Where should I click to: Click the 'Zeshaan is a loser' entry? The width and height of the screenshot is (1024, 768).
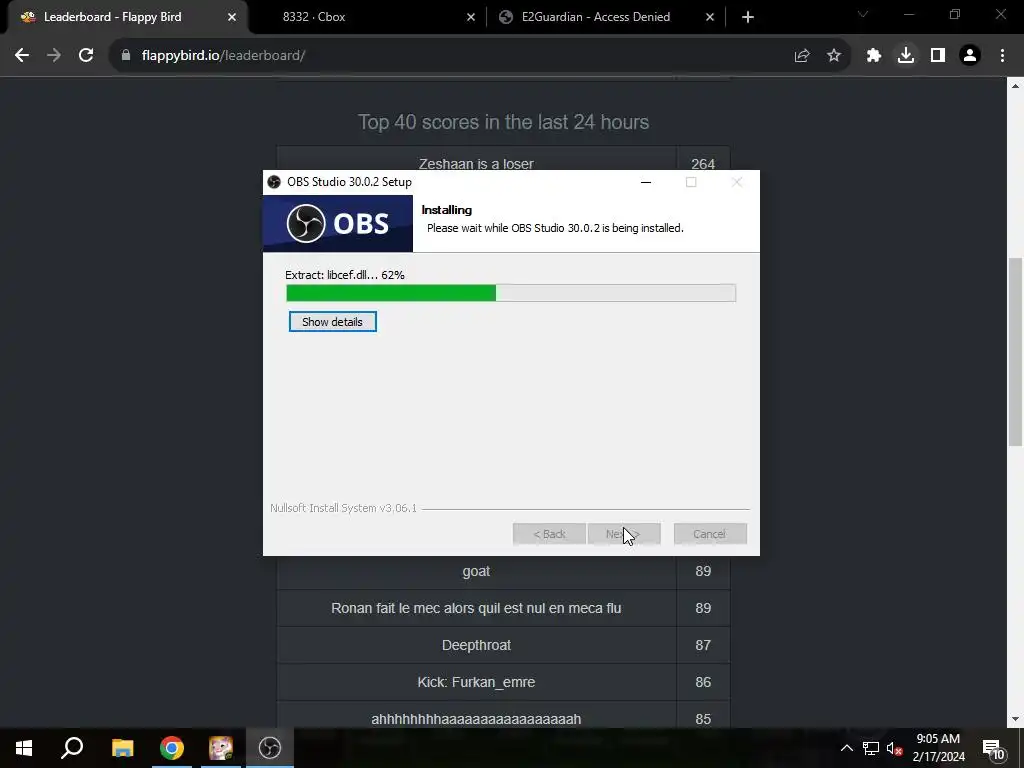tap(476, 163)
